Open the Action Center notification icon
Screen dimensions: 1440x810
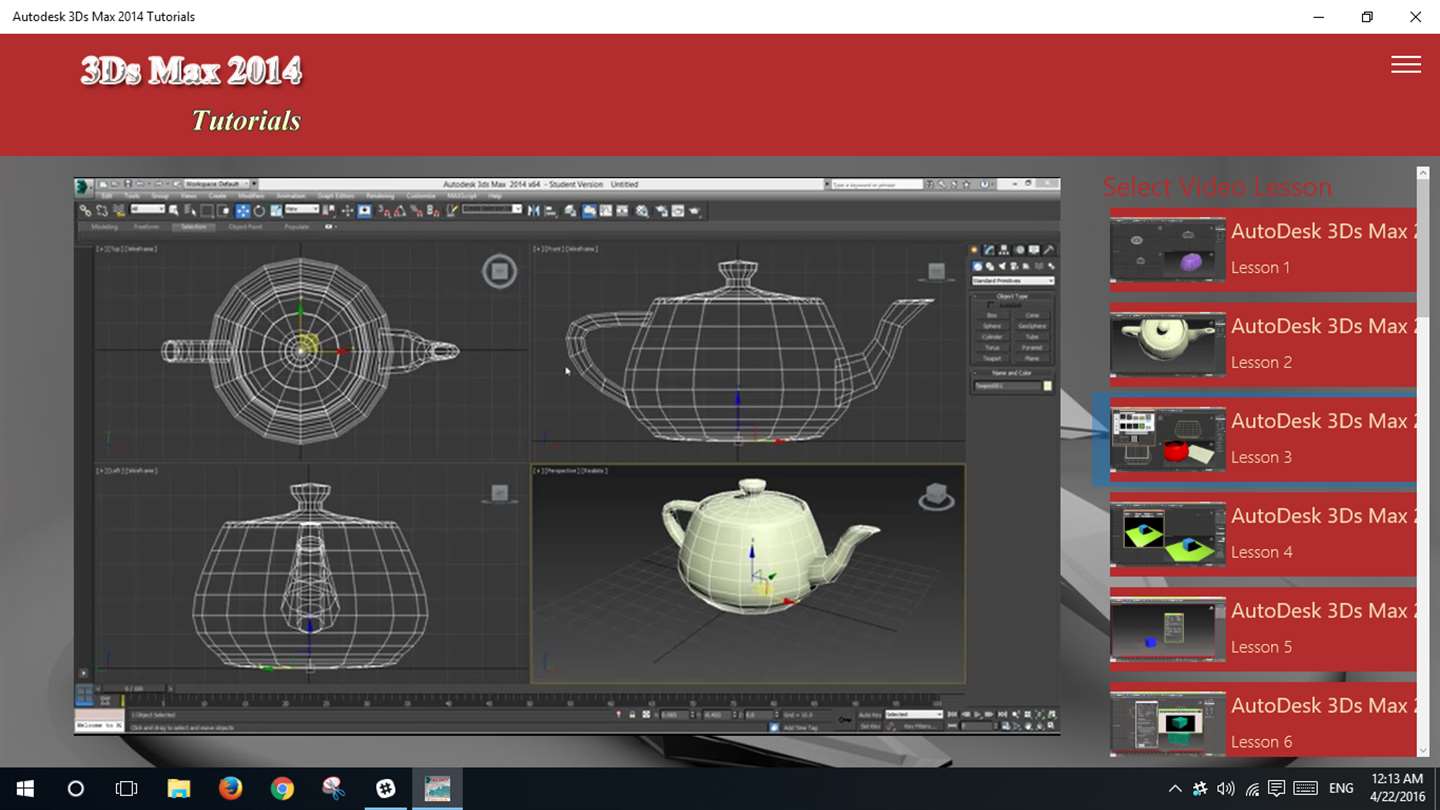pyautogui.click(x=1276, y=788)
